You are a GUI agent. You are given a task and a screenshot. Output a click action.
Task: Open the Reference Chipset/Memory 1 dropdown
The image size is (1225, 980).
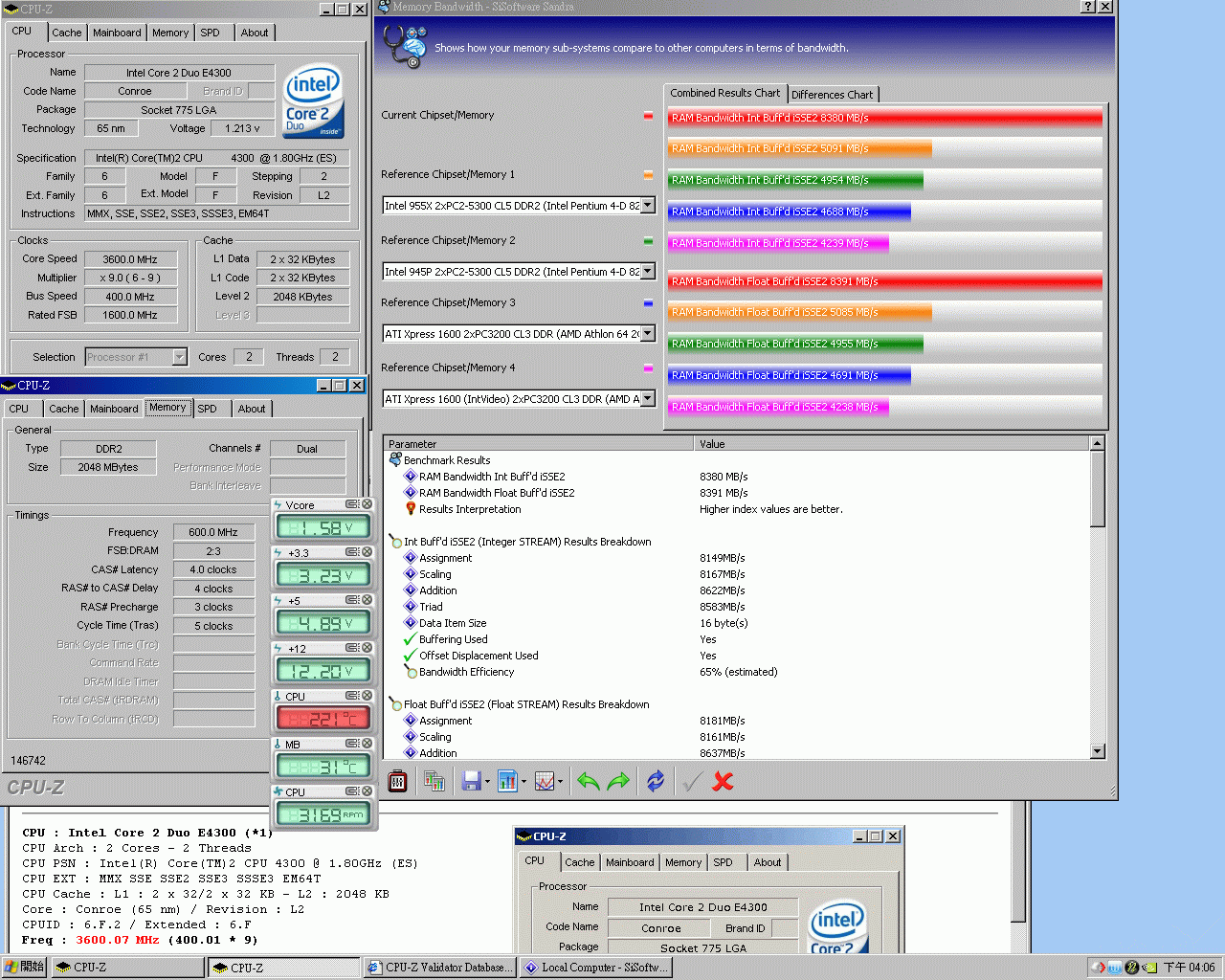point(648,206)
